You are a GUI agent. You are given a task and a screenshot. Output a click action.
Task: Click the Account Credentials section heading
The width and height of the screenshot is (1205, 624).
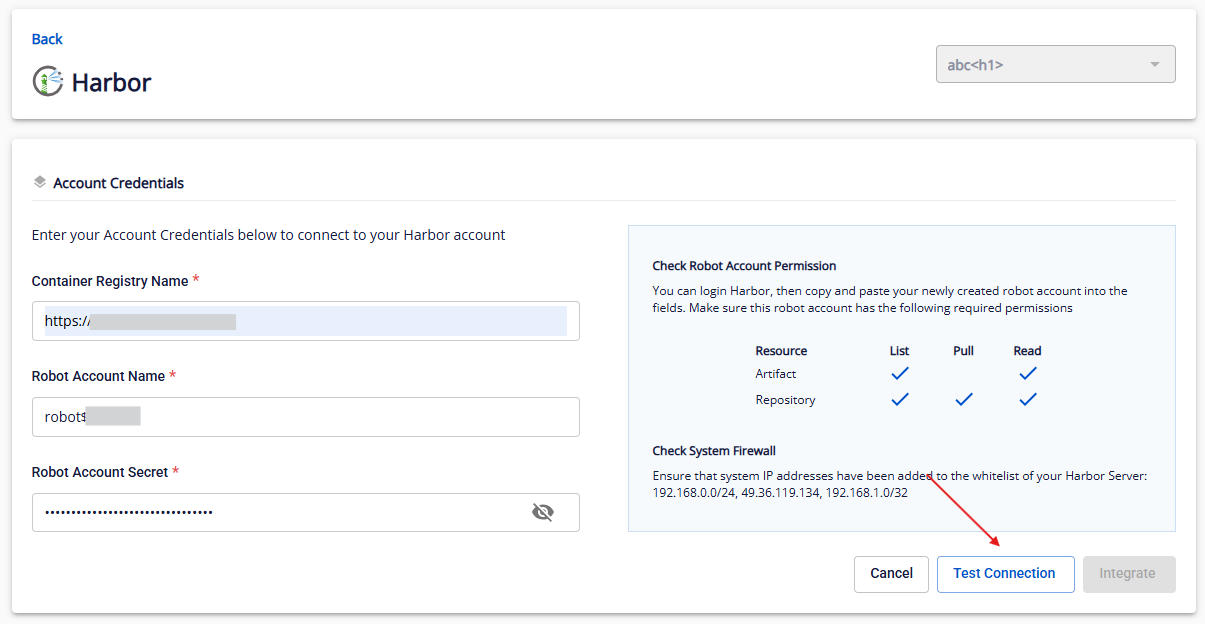click(x=118, y=183)
